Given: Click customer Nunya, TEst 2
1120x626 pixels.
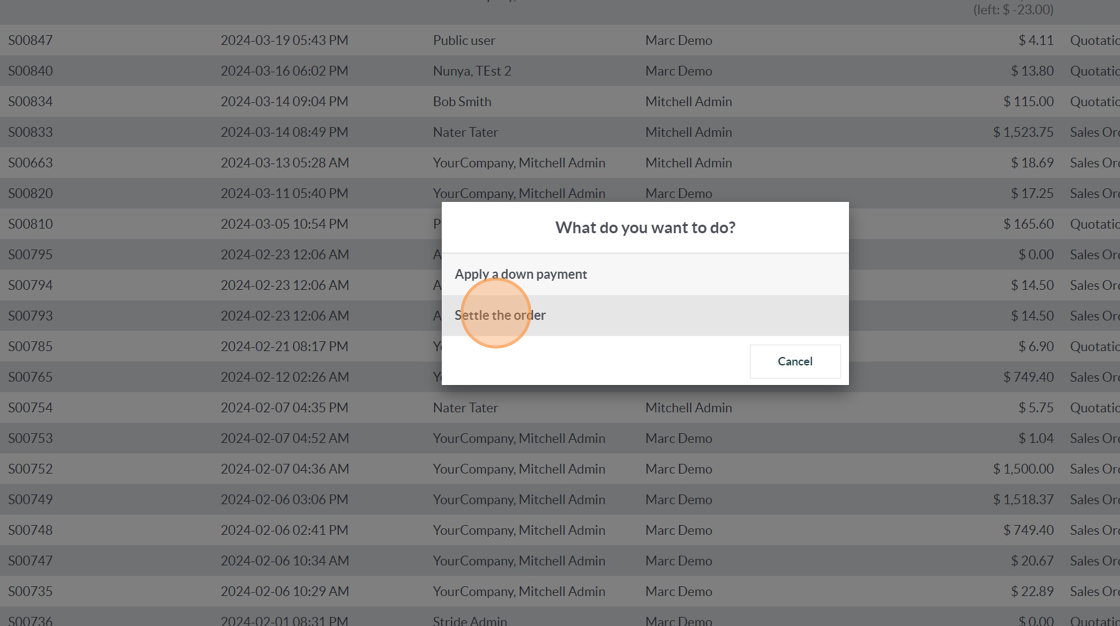Looking at the screenshot, I should pos(472,71).
